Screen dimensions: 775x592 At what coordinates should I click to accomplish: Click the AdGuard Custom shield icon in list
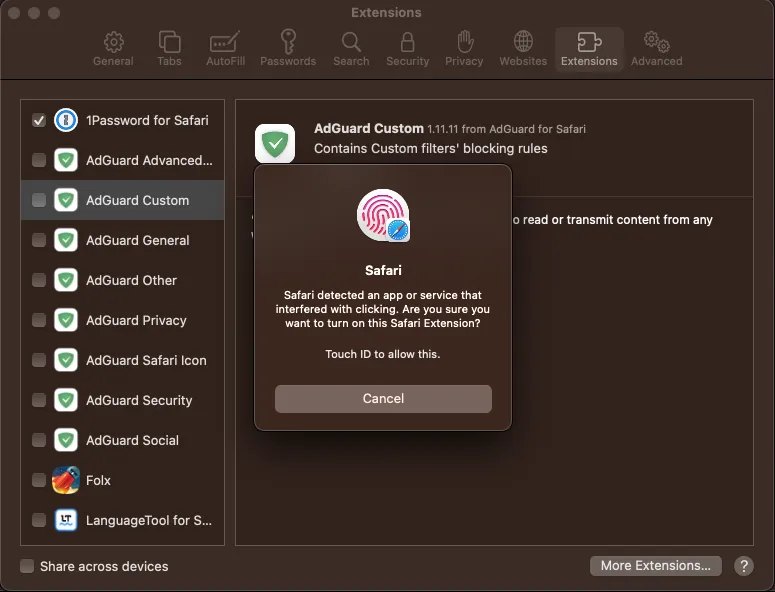(x=66, y=200)
